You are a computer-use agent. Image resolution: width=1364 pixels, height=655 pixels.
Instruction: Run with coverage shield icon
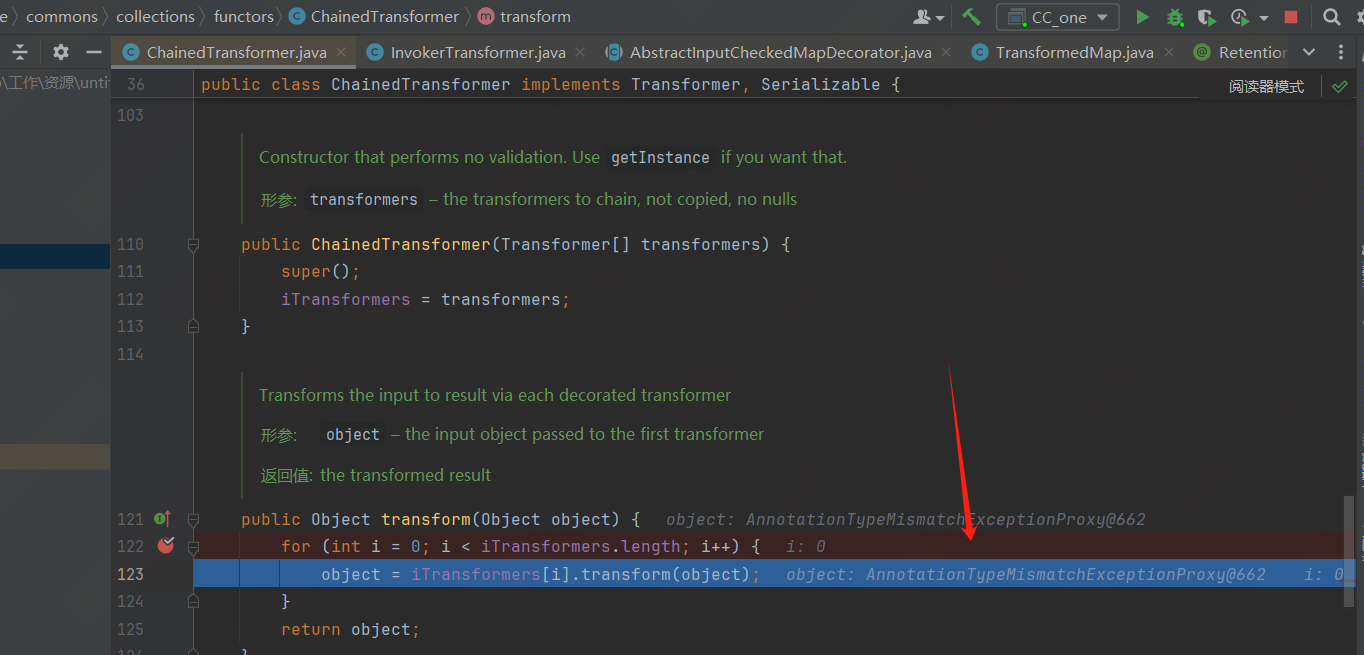click(x=1207, y=17)
